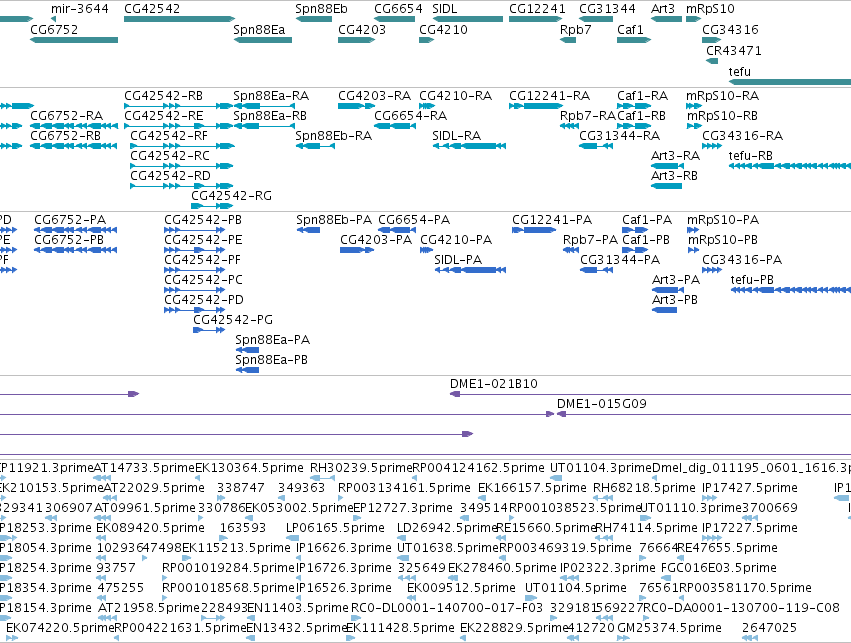Click the "tefu-PB" protein label
The height and width of the screenshot is (643, 851).
click(x=752, y=280)
